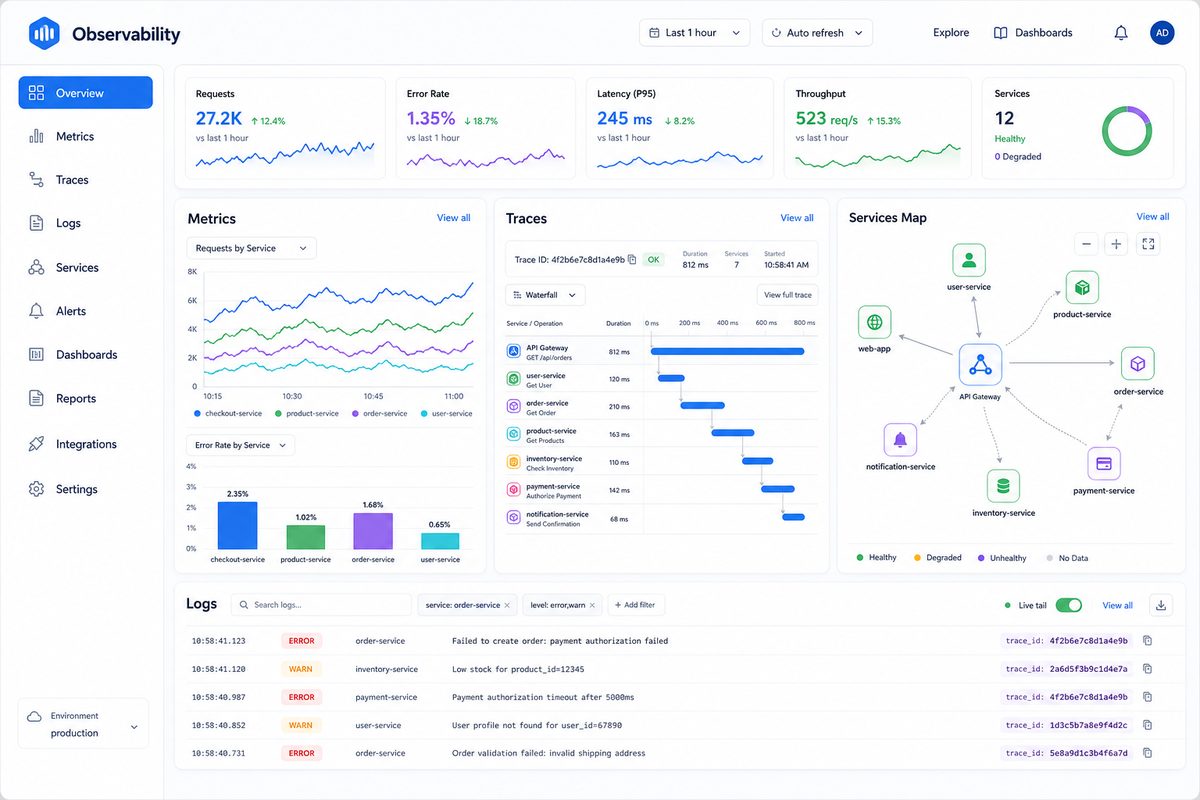Expand Services Map to fullscreen
This screenshot has width=1200, height=800.
1148,243
